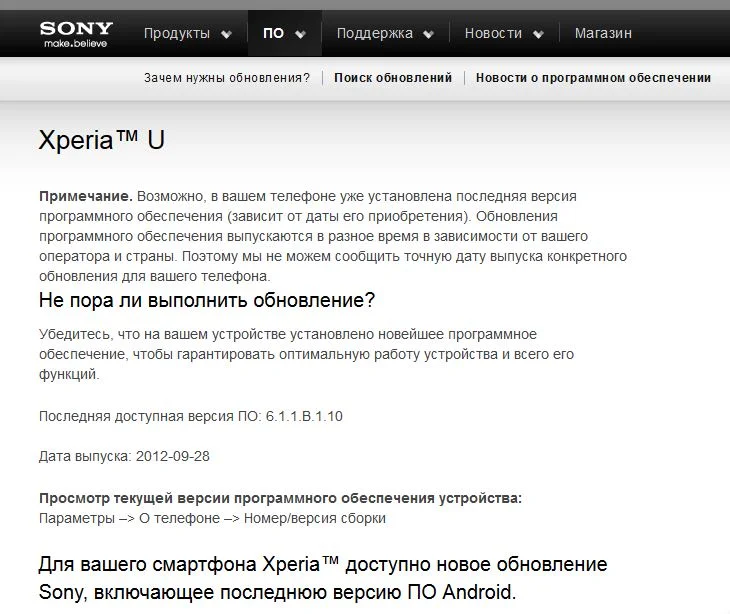730x614 pixels.
Task: Select software version text 6.1.1.B.1.10
Action: click(304, 416)
